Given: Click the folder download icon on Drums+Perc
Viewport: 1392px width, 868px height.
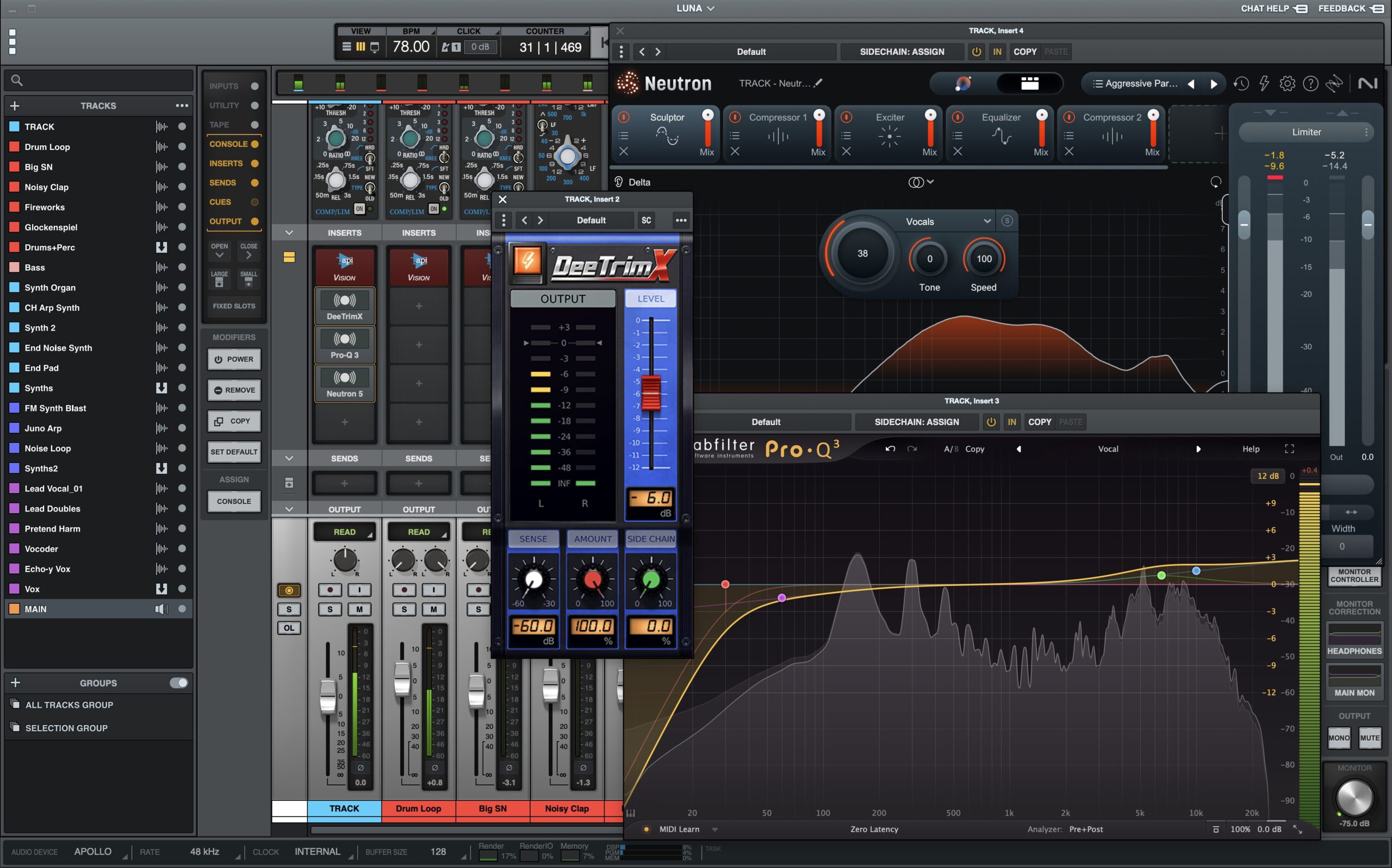Looking at the screenshot, I should (x=161, y=247).
